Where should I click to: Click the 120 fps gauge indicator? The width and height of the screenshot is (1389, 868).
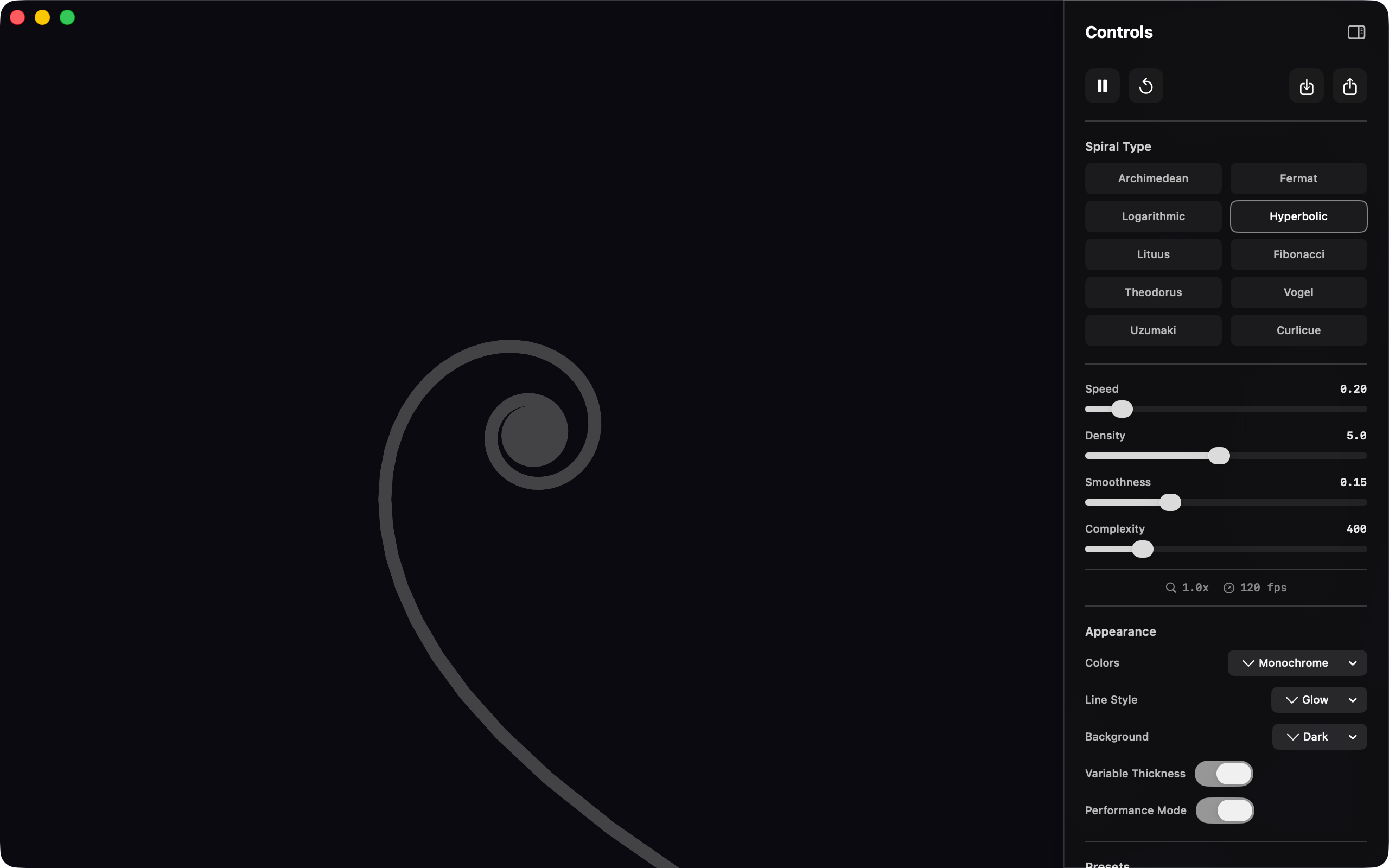coord(1254,588)
